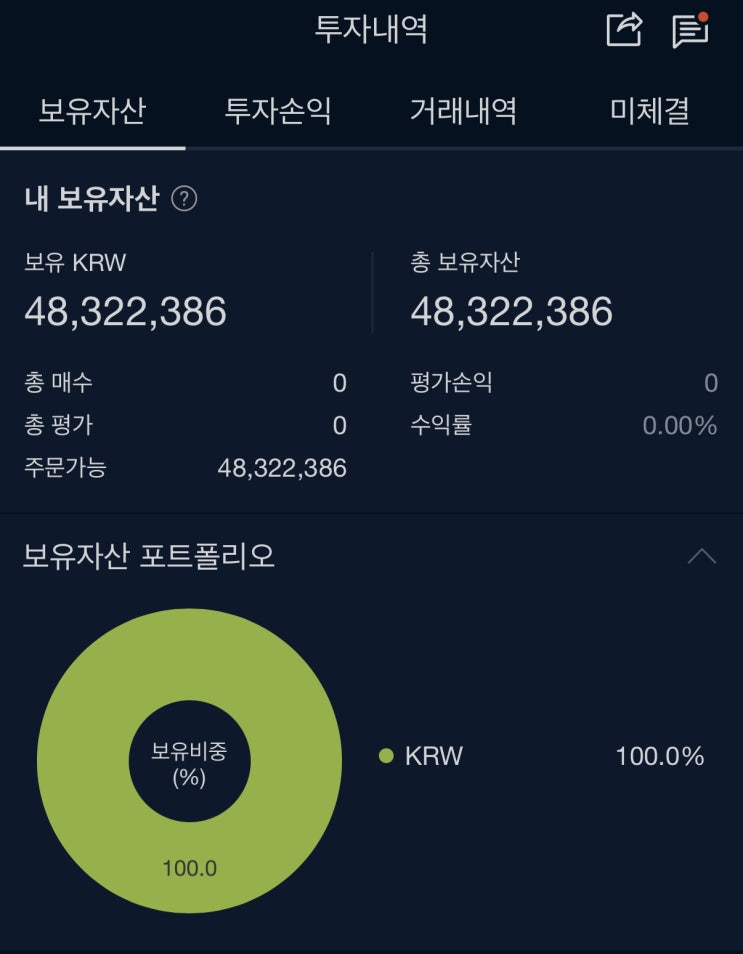This screenshot has width=743, height=954.
Task: Tap the KRW legend label
Action: coord(434,756)
